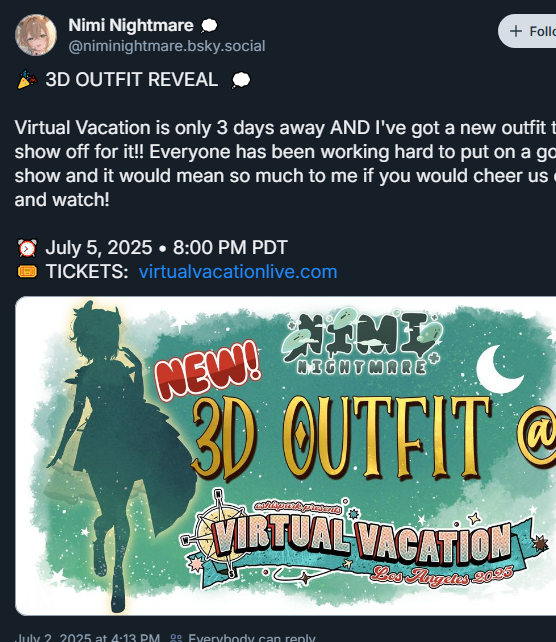Click the people icon next to Everybody can reply

click(x=176, y=638)
